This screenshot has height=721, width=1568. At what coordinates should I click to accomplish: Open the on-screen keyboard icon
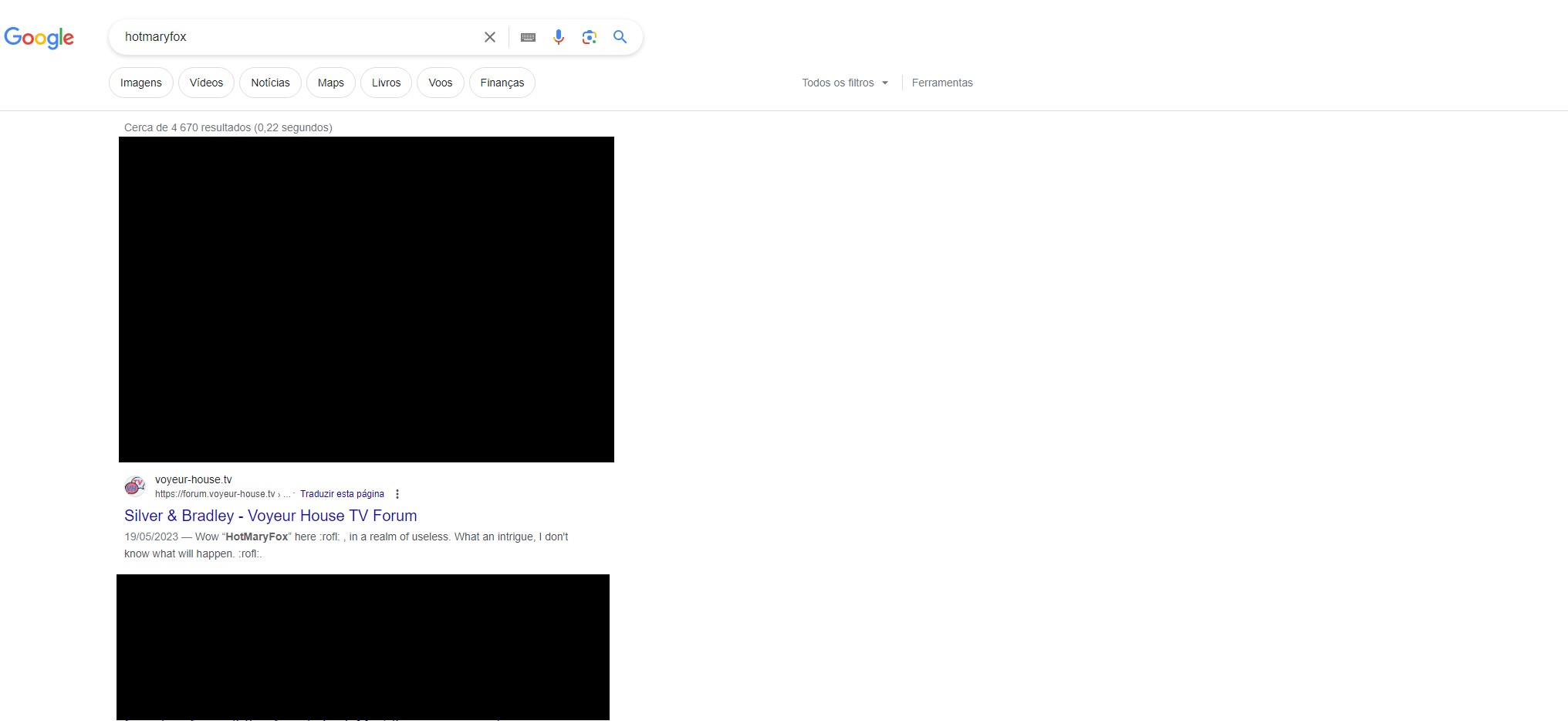pos(529,37)
